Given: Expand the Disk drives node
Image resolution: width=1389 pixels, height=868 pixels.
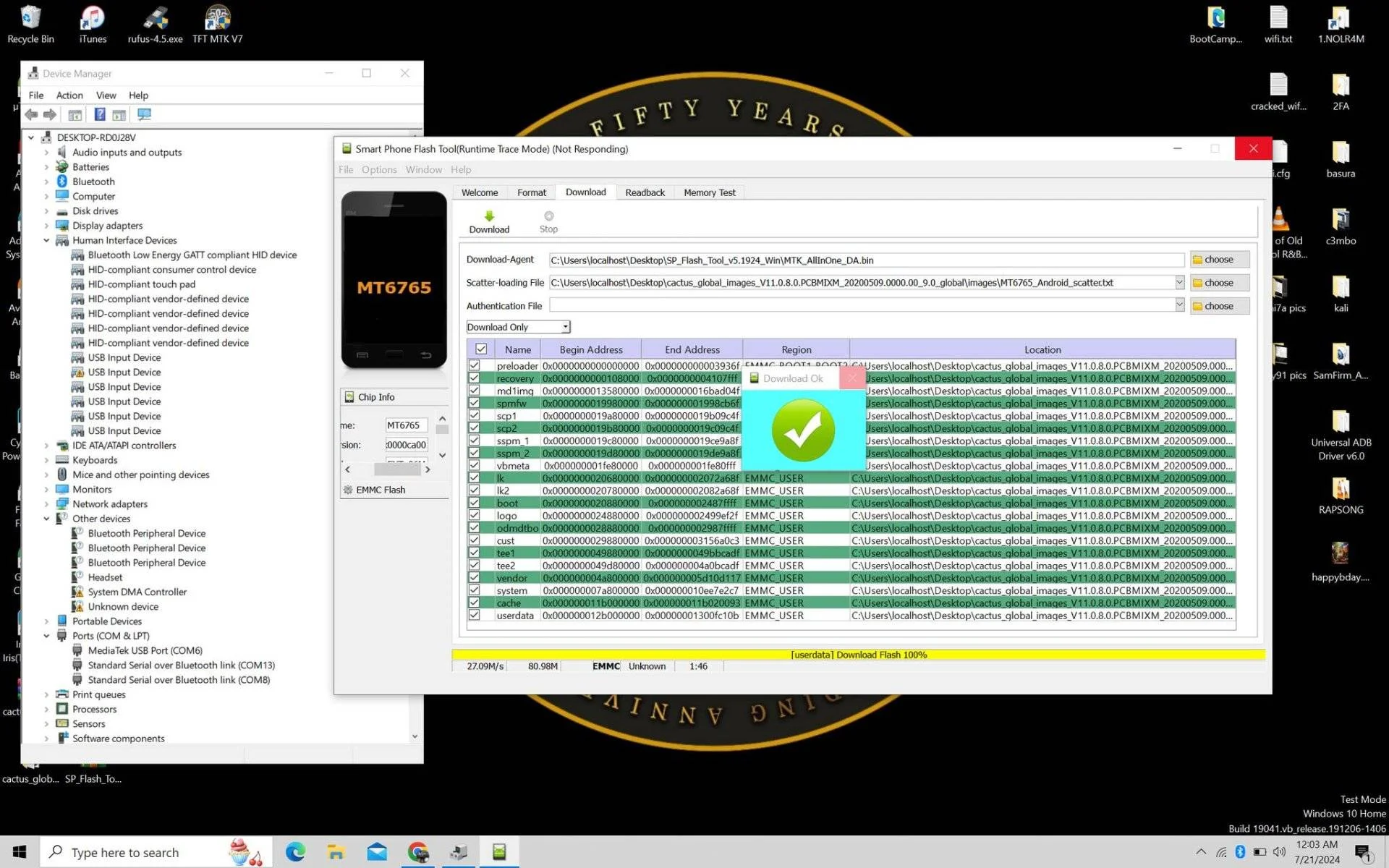Looking at the screenshot, I should click(x=46, y=211).
